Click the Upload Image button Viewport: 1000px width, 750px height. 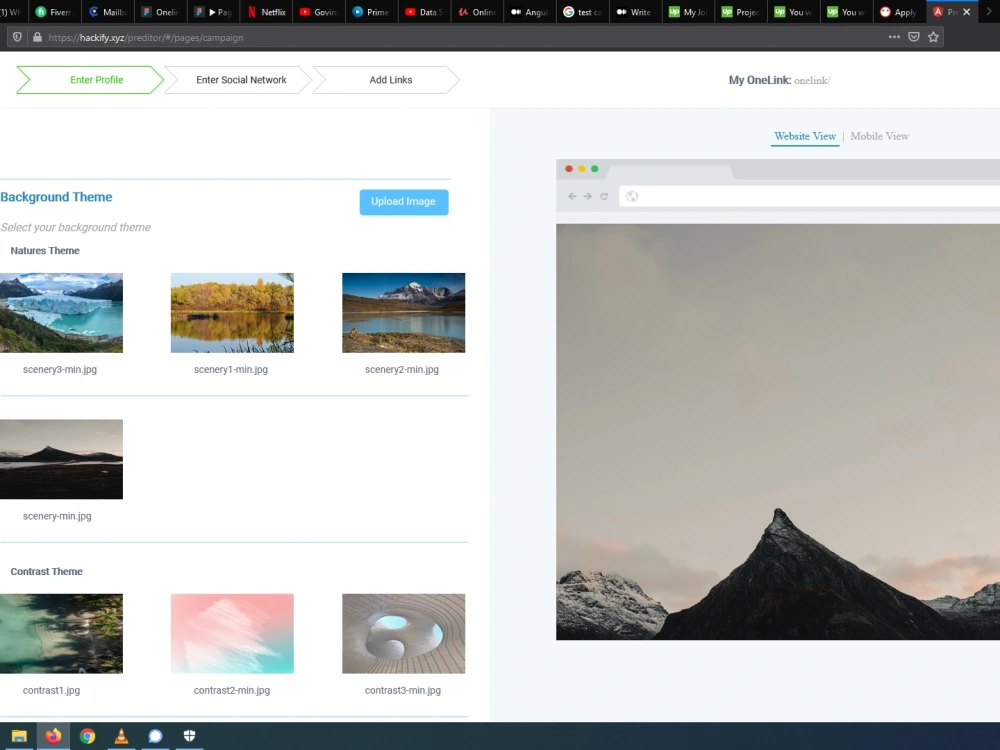click(x=404, y=202)
